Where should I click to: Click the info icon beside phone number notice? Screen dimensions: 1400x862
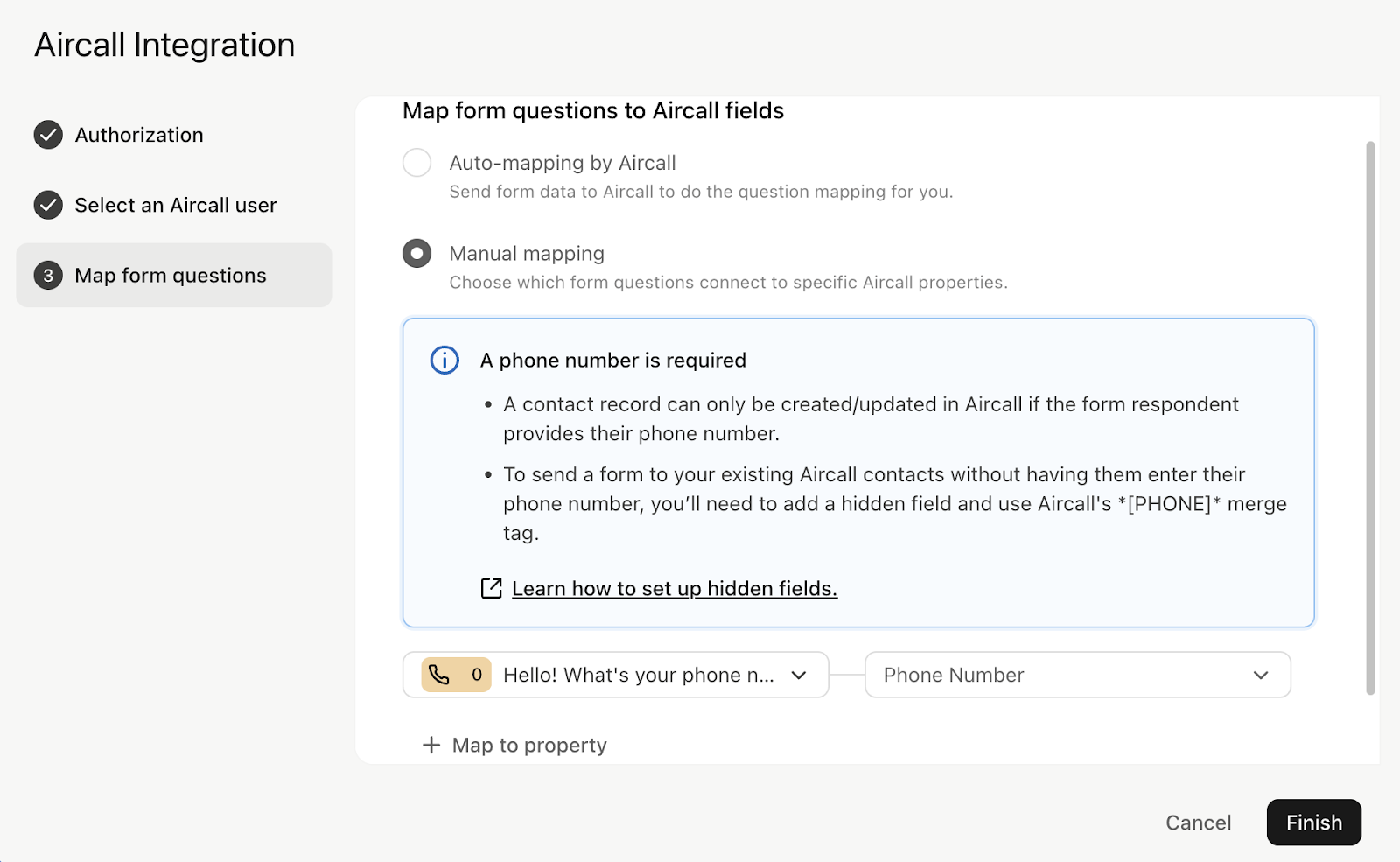tap(444, 360)
